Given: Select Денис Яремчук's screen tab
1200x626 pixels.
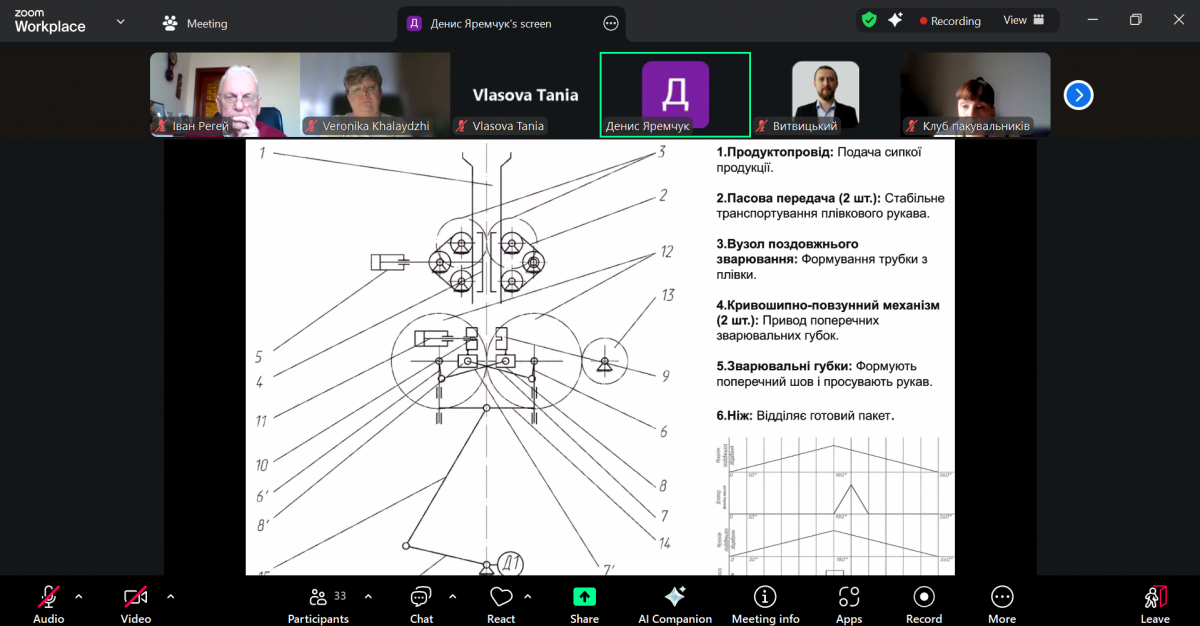Looking at the screenshot, I should 490,23.
